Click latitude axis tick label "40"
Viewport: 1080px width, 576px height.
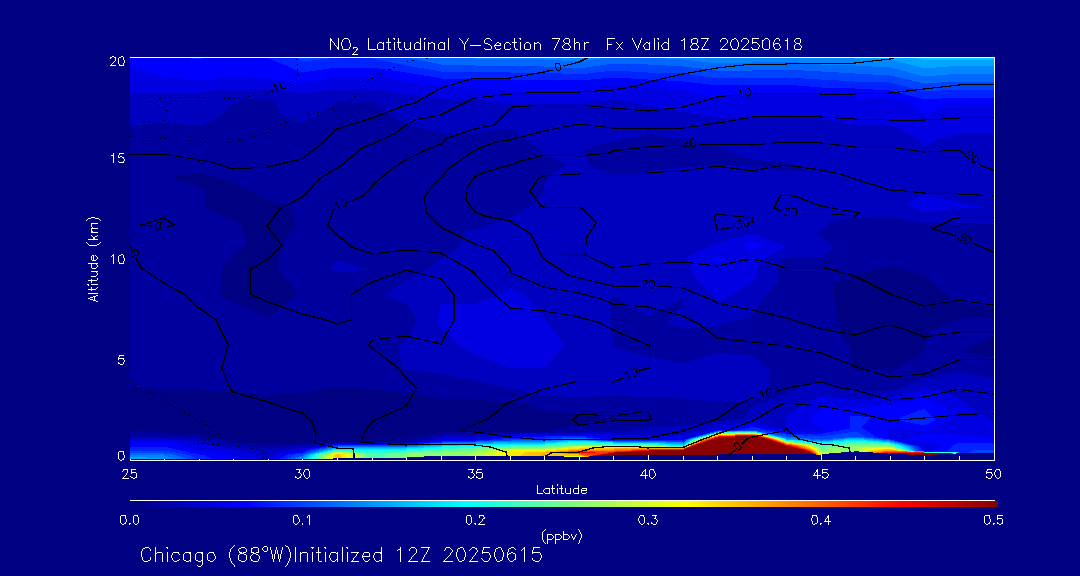point(647,473)
